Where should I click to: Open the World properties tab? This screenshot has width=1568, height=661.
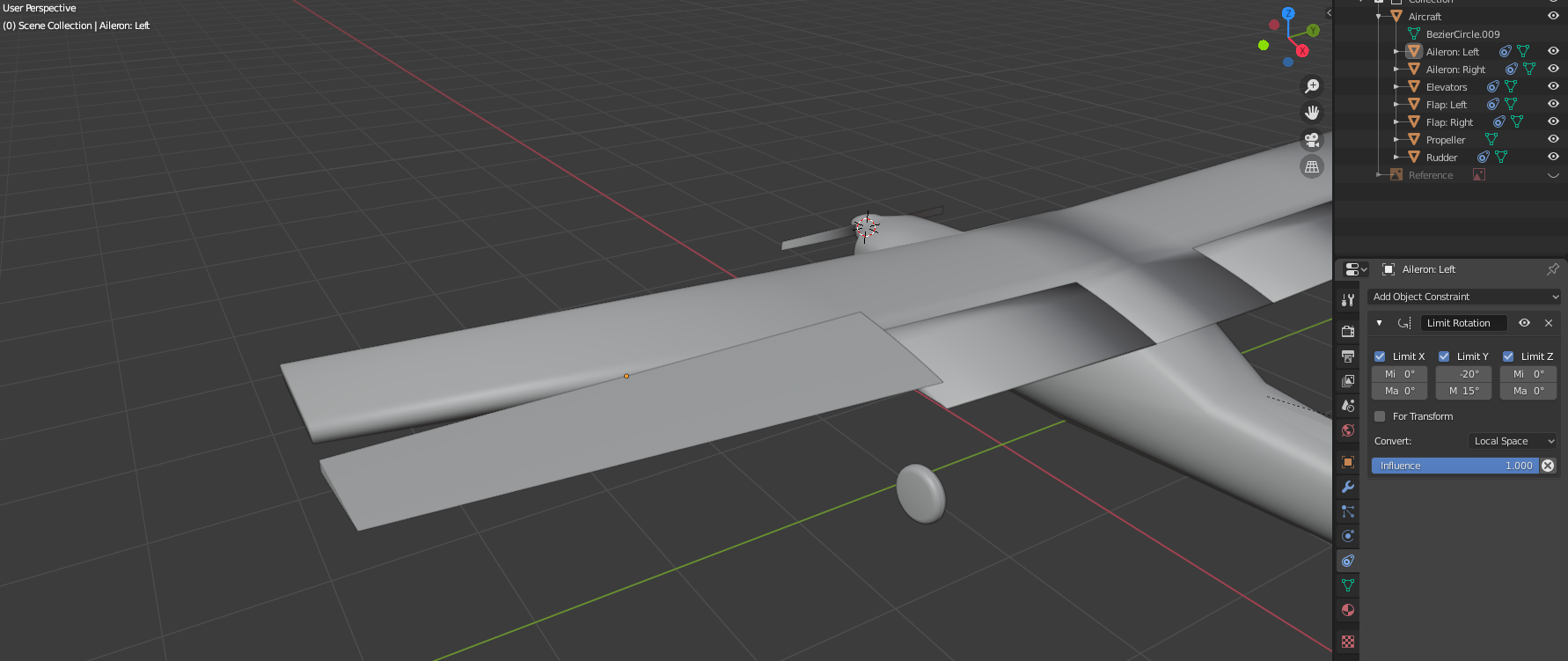pos(1348,430)
